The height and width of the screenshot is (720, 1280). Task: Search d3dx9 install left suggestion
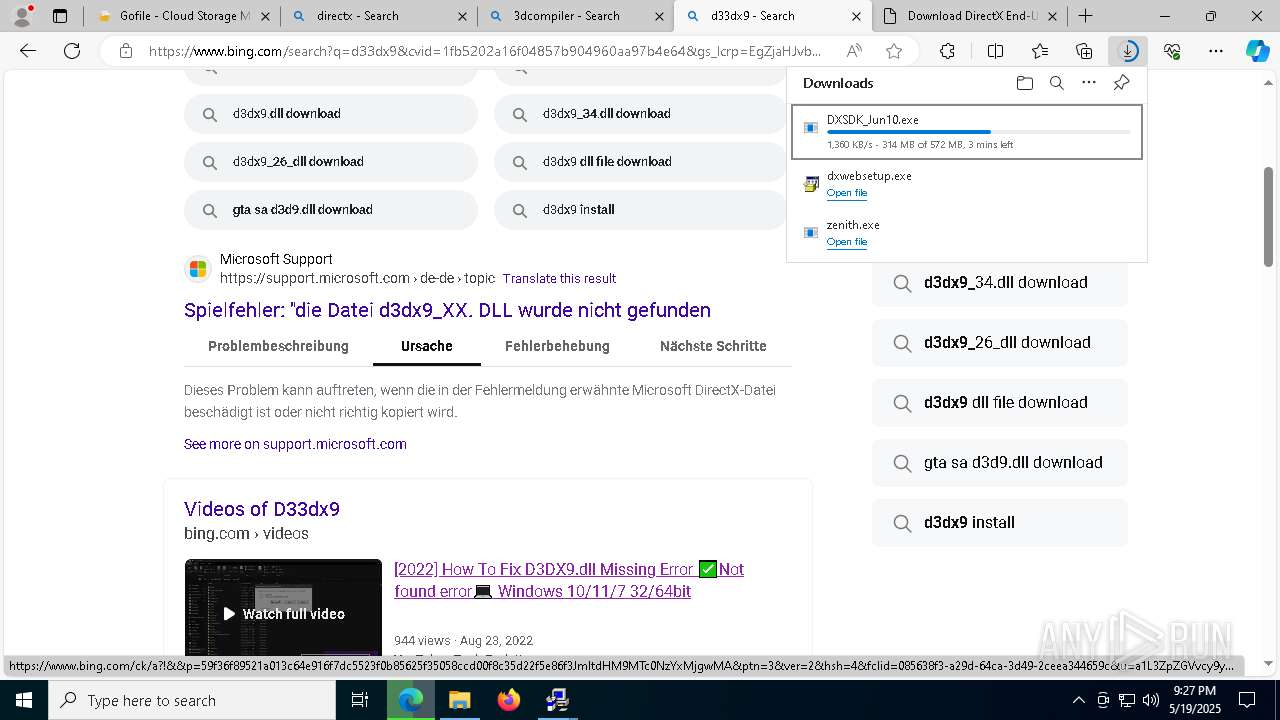coord(640,210)
